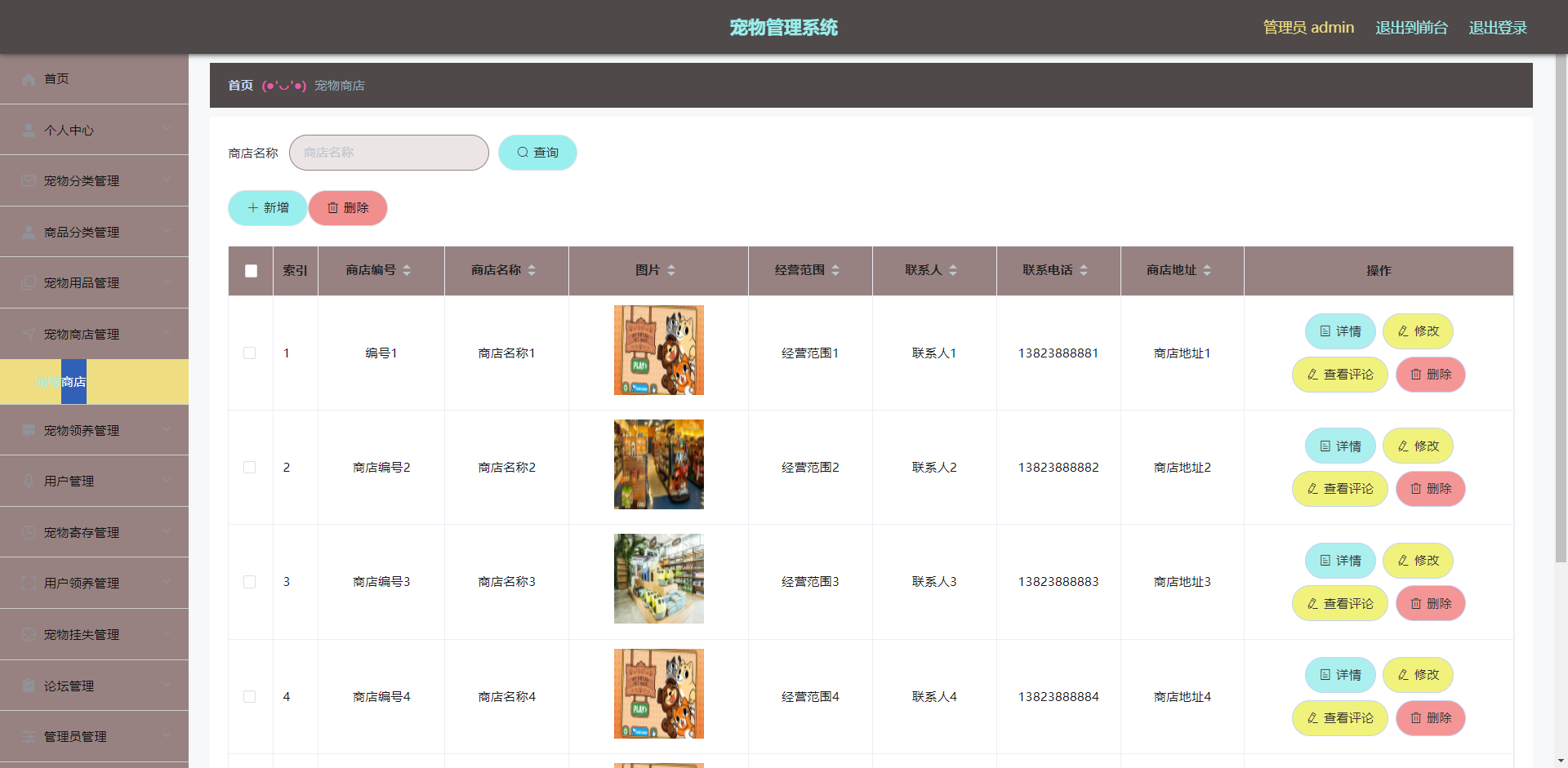Select 退出到前台 in the top bar
The height and width of the screenshot is (768, 1568).
point(1411,27)
